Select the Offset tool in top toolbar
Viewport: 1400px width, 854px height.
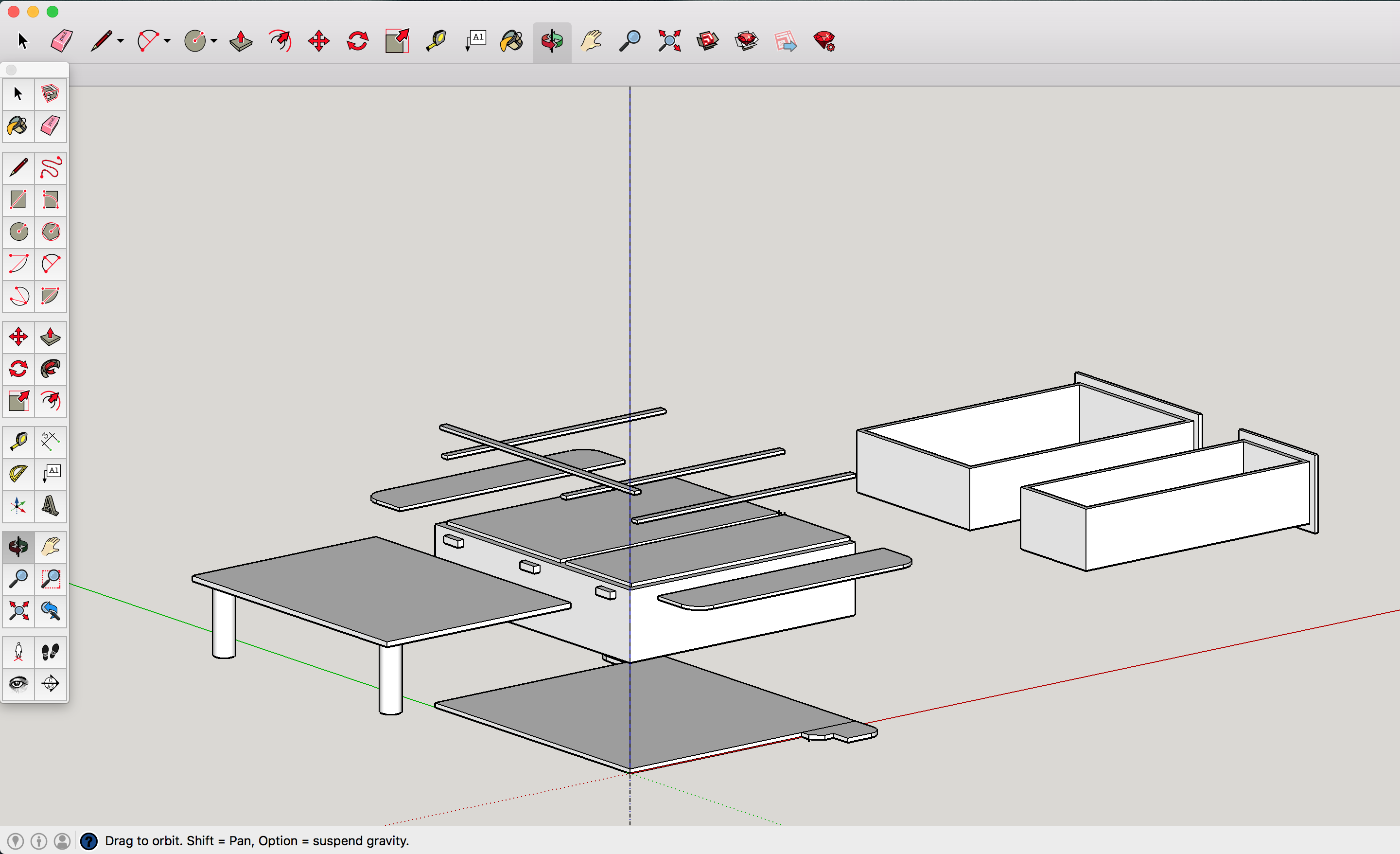coord(280,41)
